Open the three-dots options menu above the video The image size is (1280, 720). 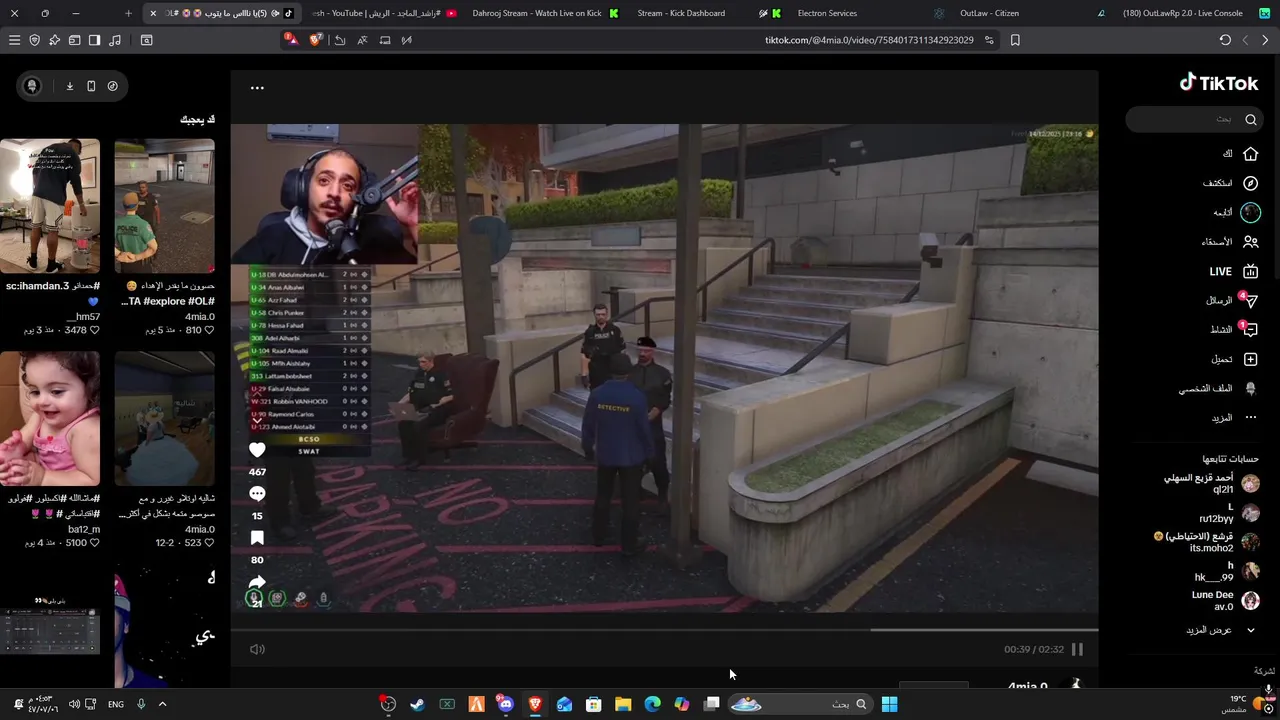coord(257,88)
